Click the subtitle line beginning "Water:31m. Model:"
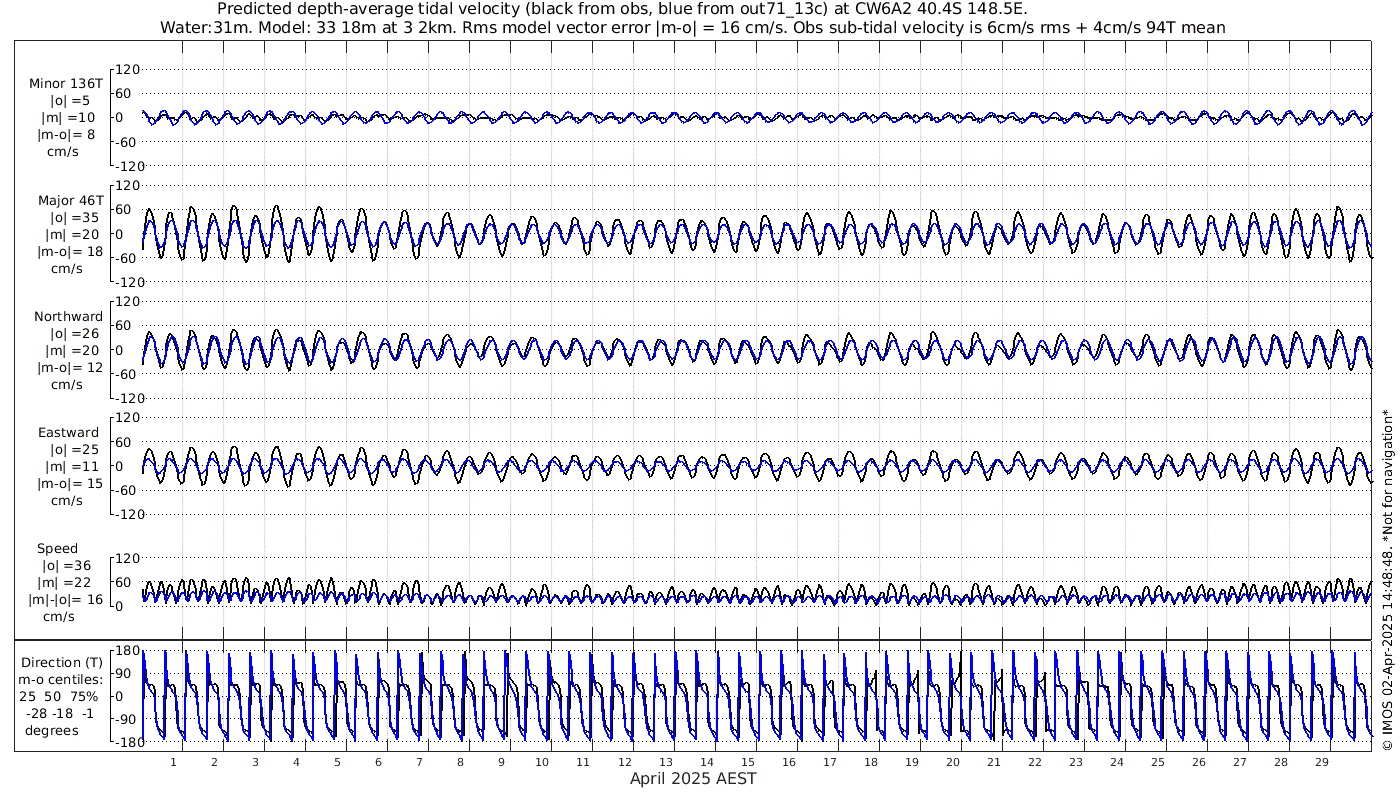The image size is (1400, 800). (x=692, y=27)
